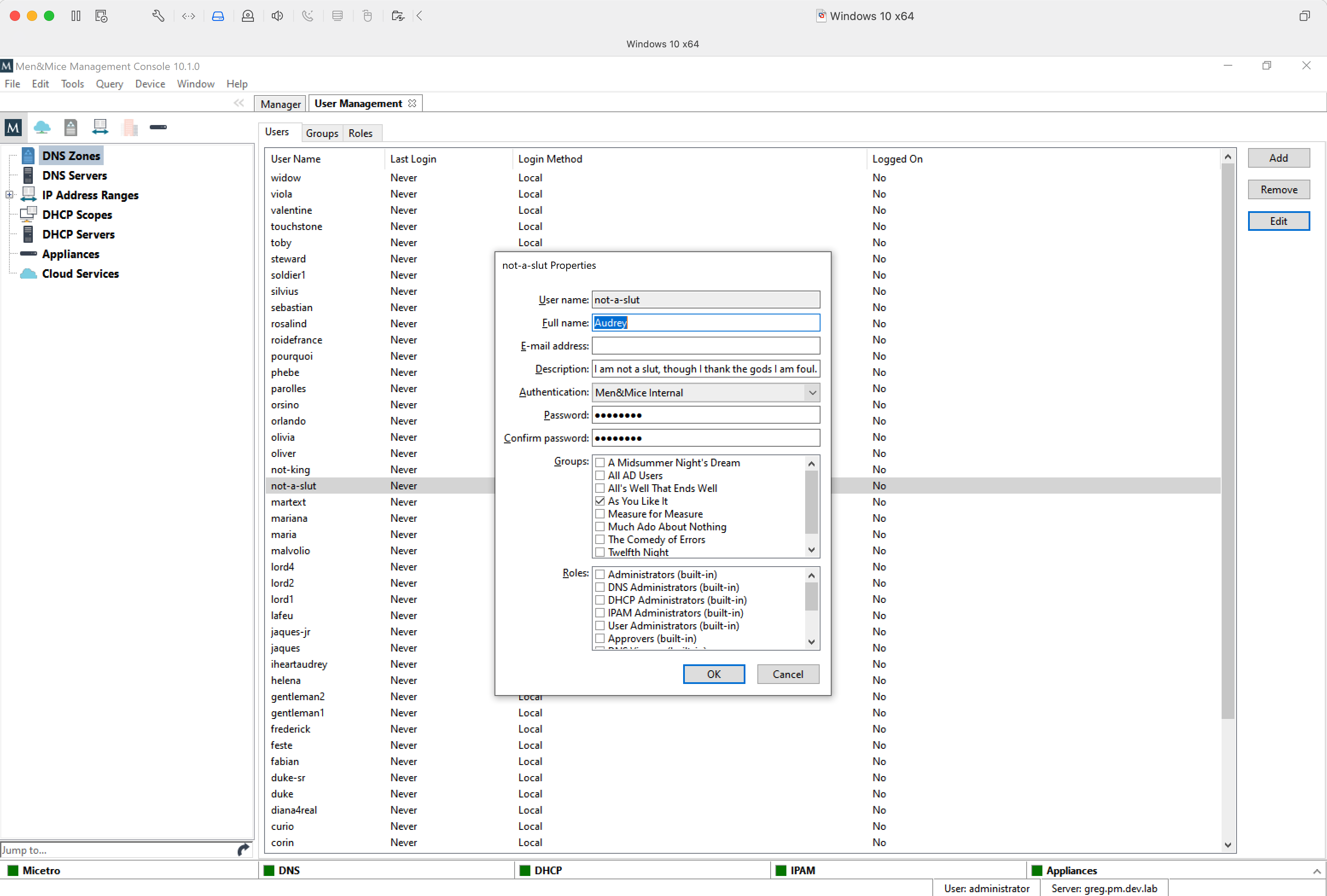Click the DNS server document icon in toolbar
Image resolution: width=1327 pixels, height=896 pixels.
70,127
